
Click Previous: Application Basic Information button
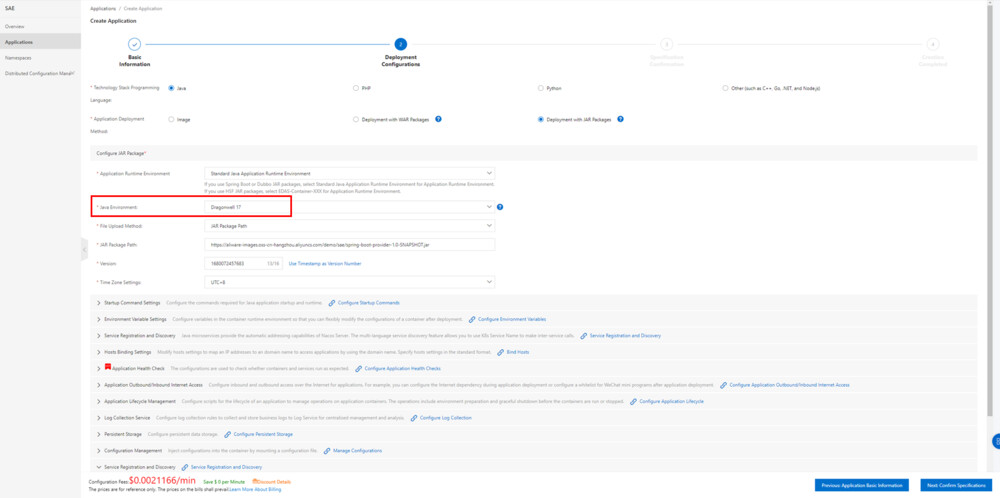tap(862, 485)
